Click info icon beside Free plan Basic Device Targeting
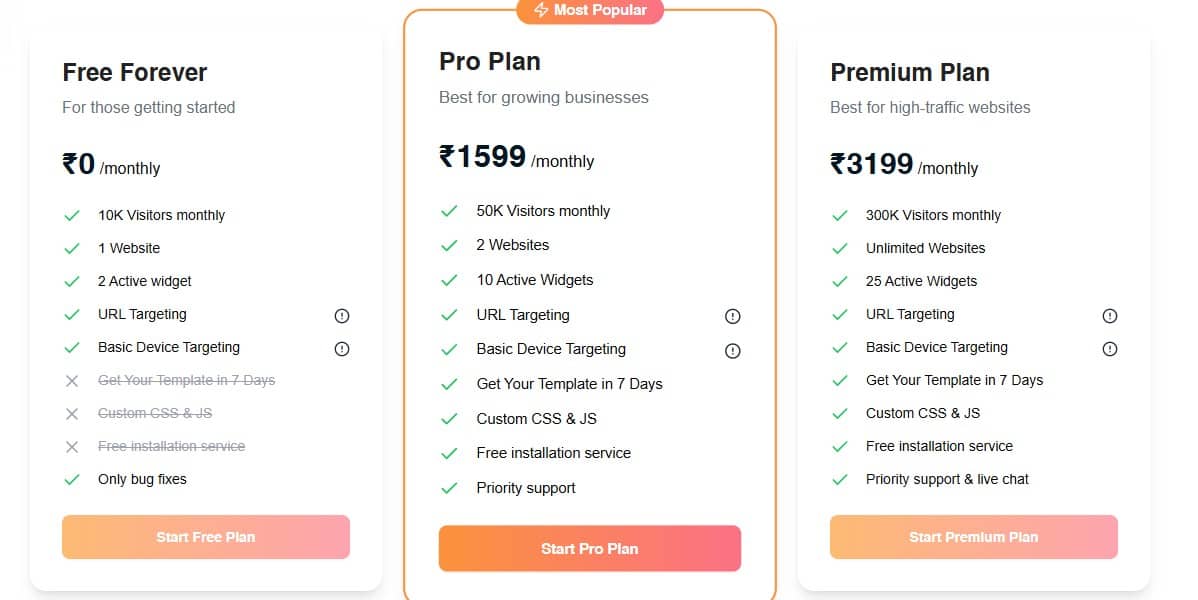 click(342, 349)
